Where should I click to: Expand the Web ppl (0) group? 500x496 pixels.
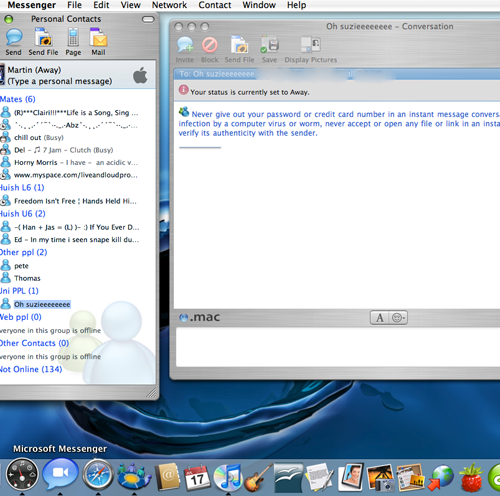pyautogui.click(x=21, y=317)
